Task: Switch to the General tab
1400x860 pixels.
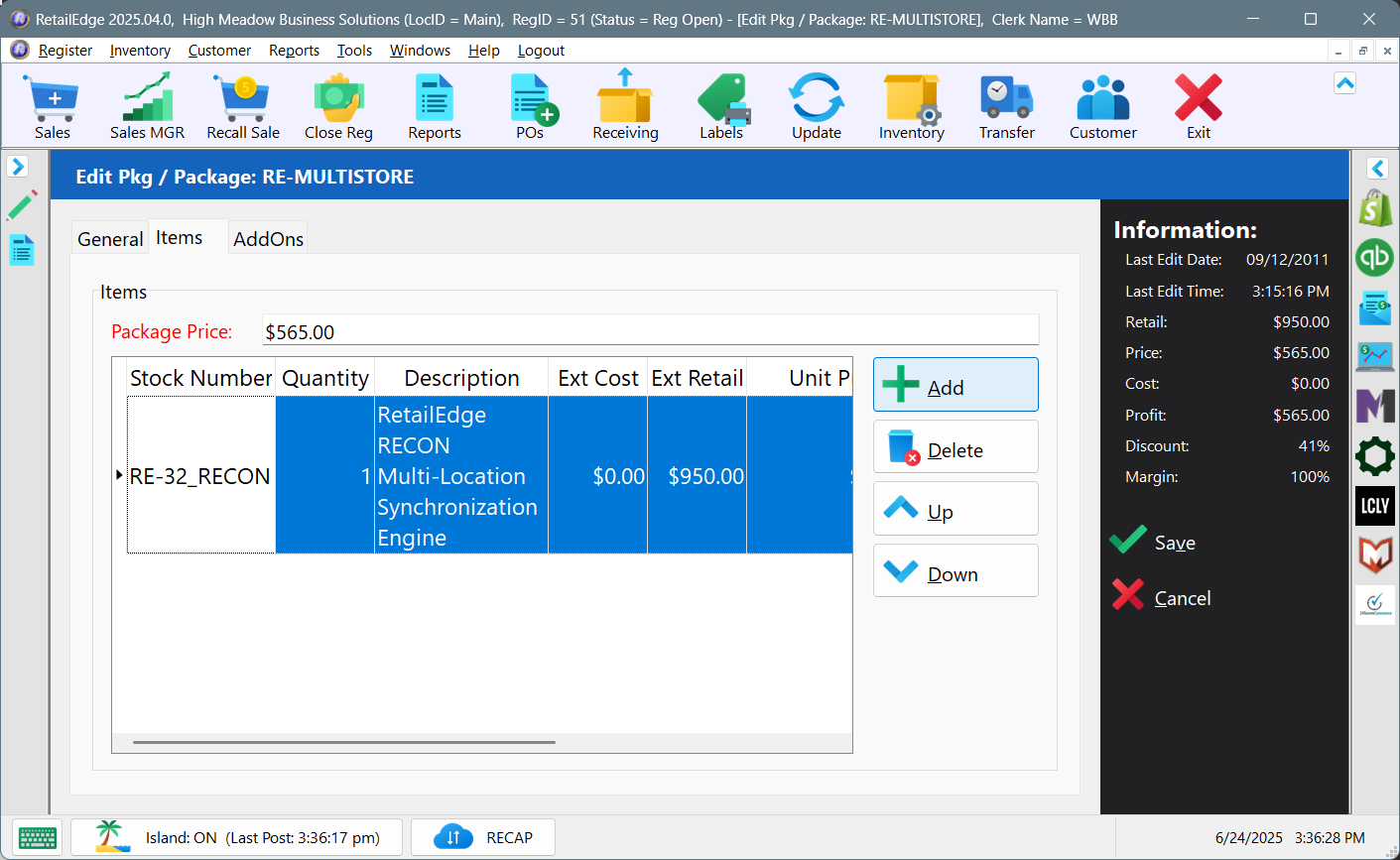Action: [110, 239]
